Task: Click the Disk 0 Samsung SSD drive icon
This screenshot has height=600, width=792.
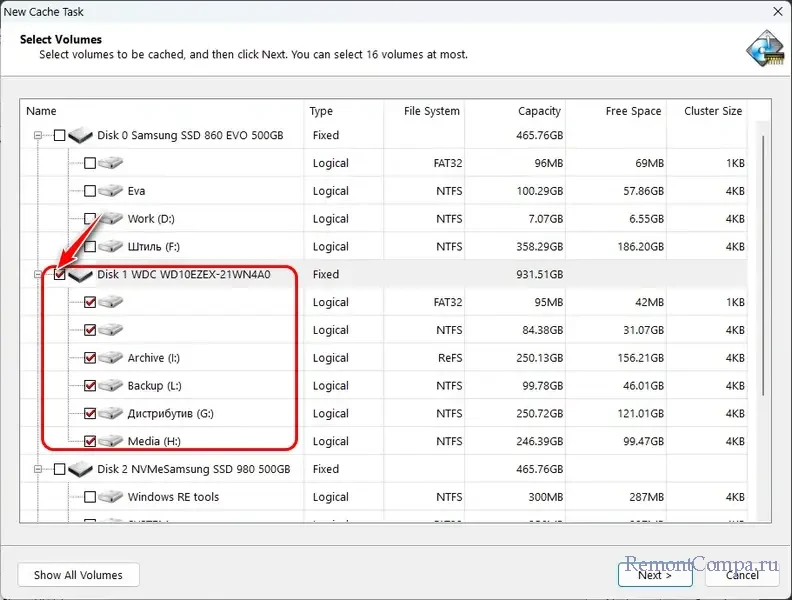Action: 81,135
